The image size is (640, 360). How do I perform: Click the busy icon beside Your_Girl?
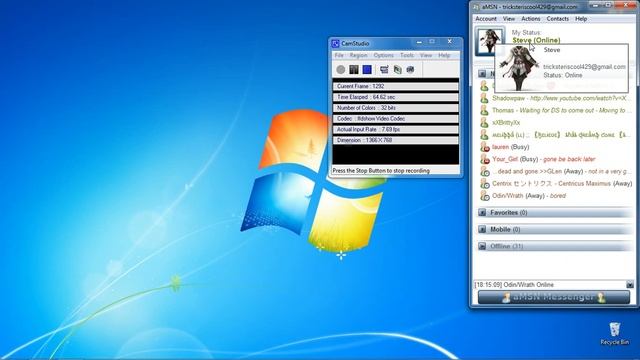(484, 159)
